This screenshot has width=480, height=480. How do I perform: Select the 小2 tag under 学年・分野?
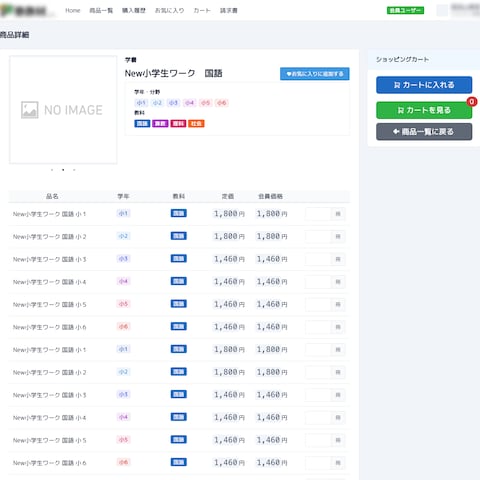(x=157, y=103)
